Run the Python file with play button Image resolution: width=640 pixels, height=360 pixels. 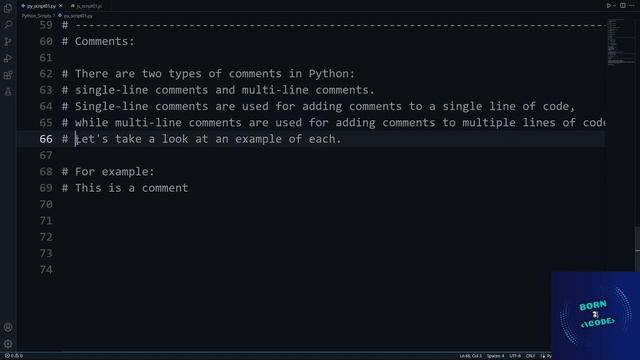[x=609, y=6]
